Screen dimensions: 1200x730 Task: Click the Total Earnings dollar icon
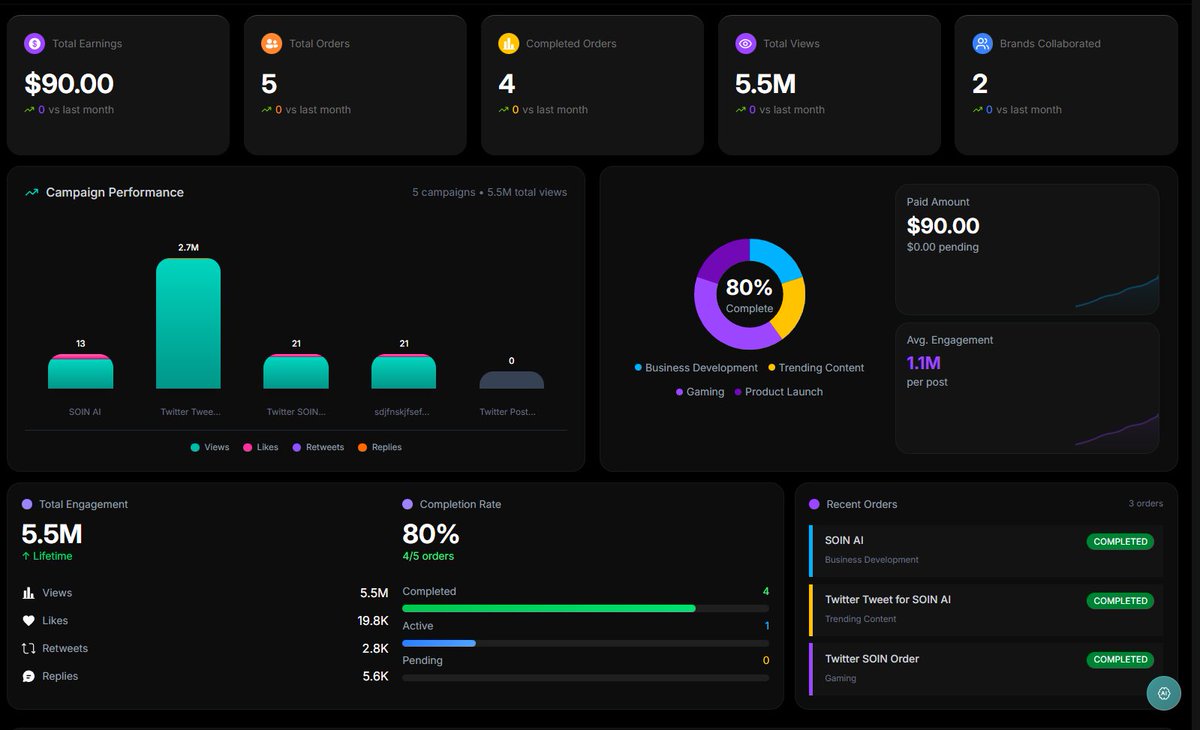pyautogui.click(x=35, y=43)
